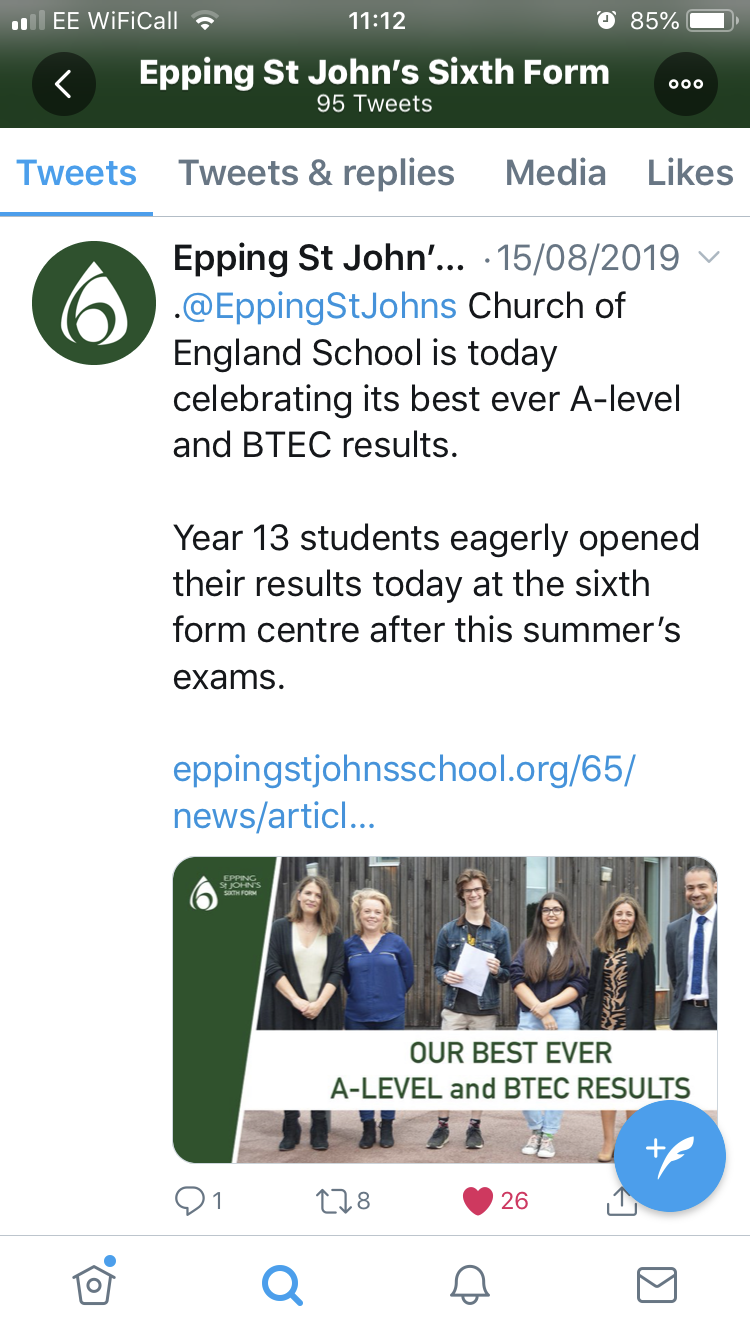Compose a new tweet with feather button

click(669, 1157)
